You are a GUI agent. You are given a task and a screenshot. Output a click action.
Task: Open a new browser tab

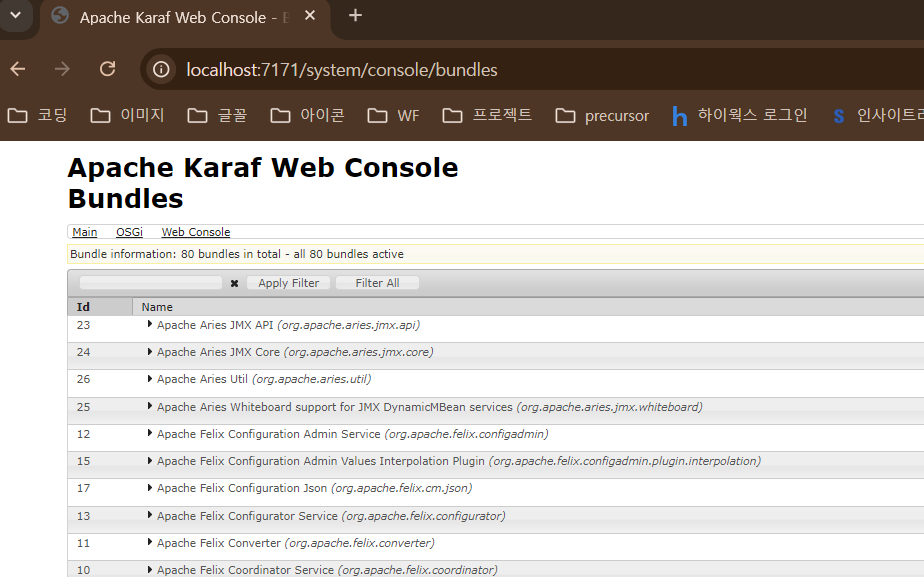[355, 16]
